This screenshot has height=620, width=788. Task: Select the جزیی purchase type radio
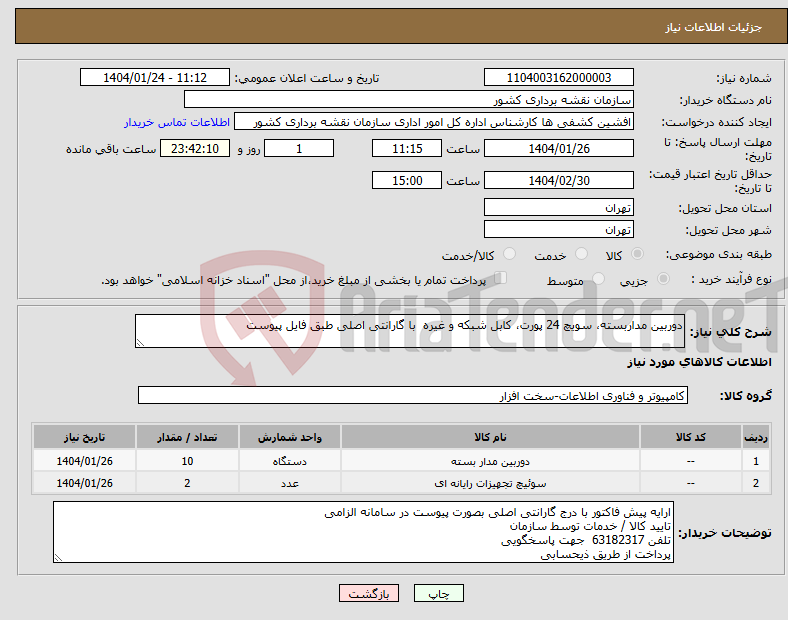(663, 278)
